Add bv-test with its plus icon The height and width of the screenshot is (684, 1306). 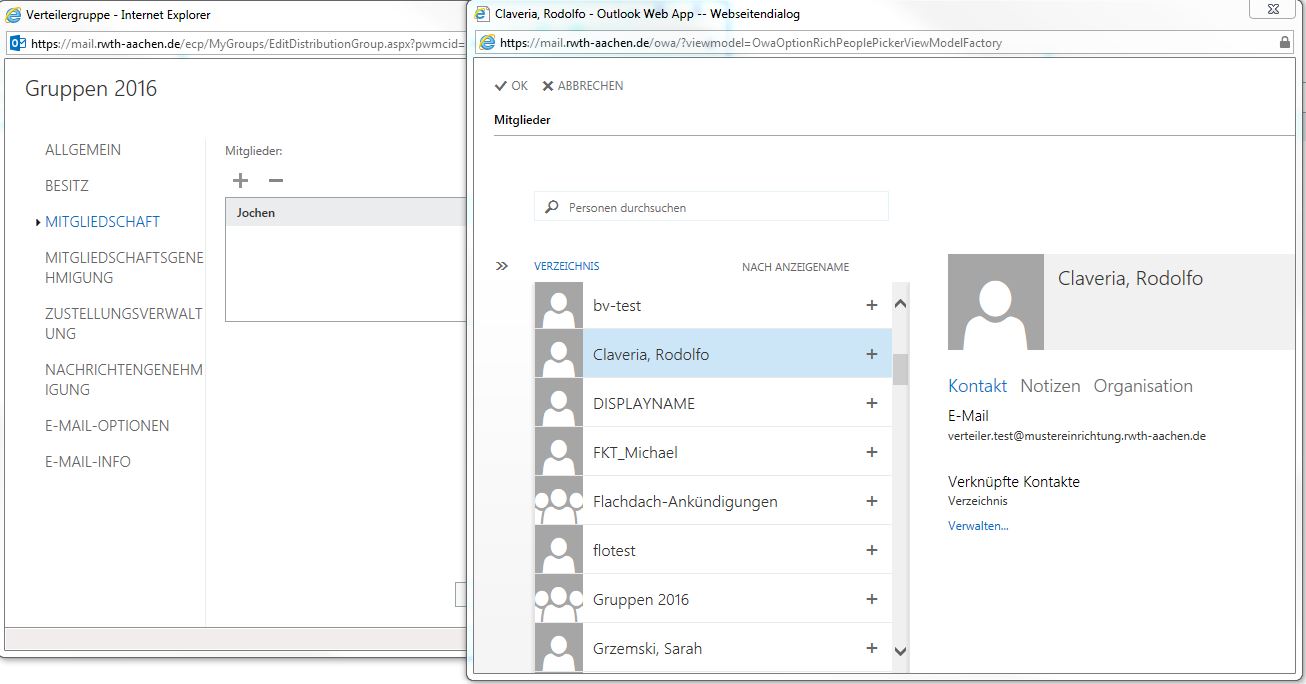[x=871, y=305]
